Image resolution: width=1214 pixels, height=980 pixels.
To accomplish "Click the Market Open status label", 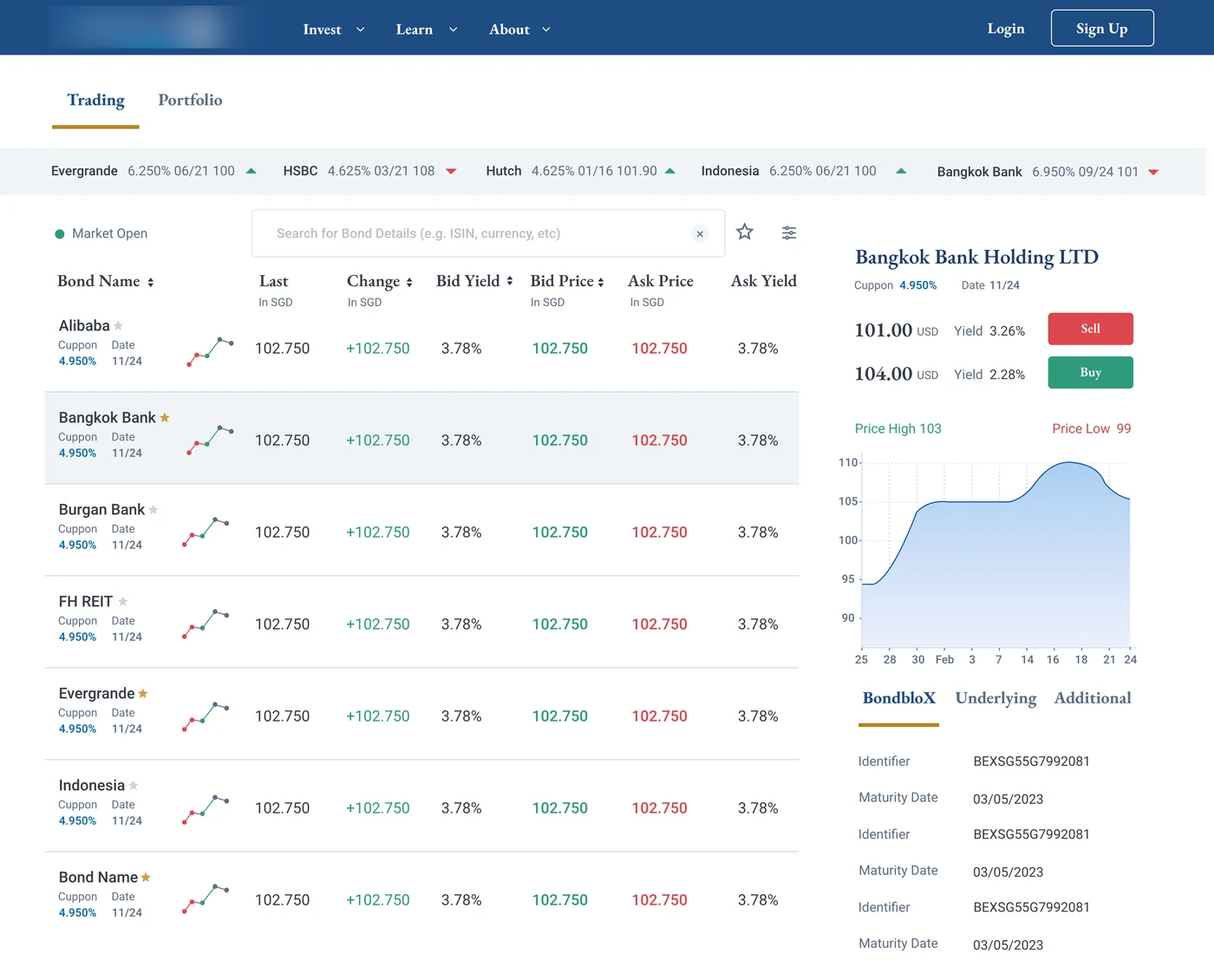I will [x=101, y=234].
